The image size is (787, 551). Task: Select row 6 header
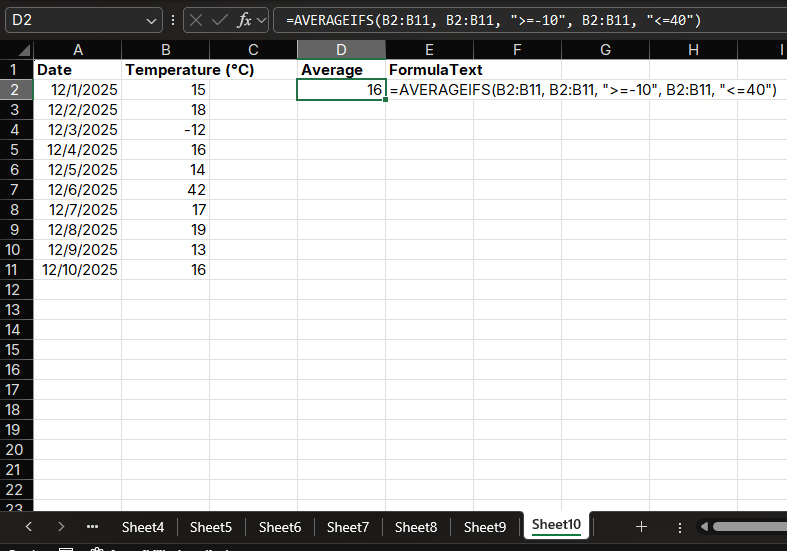point(14,169)
